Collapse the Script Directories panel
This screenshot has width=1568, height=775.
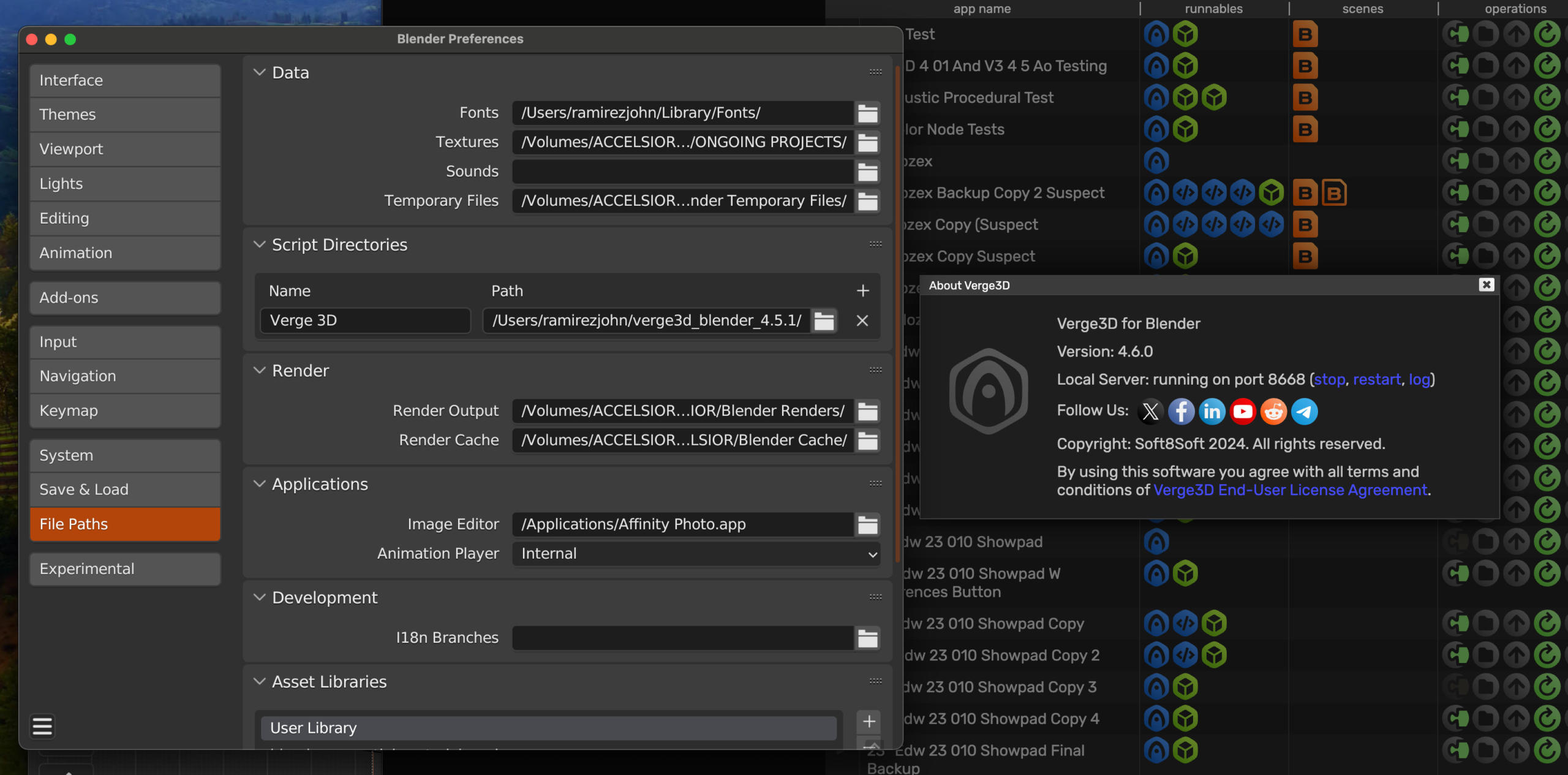pos(260,244)
